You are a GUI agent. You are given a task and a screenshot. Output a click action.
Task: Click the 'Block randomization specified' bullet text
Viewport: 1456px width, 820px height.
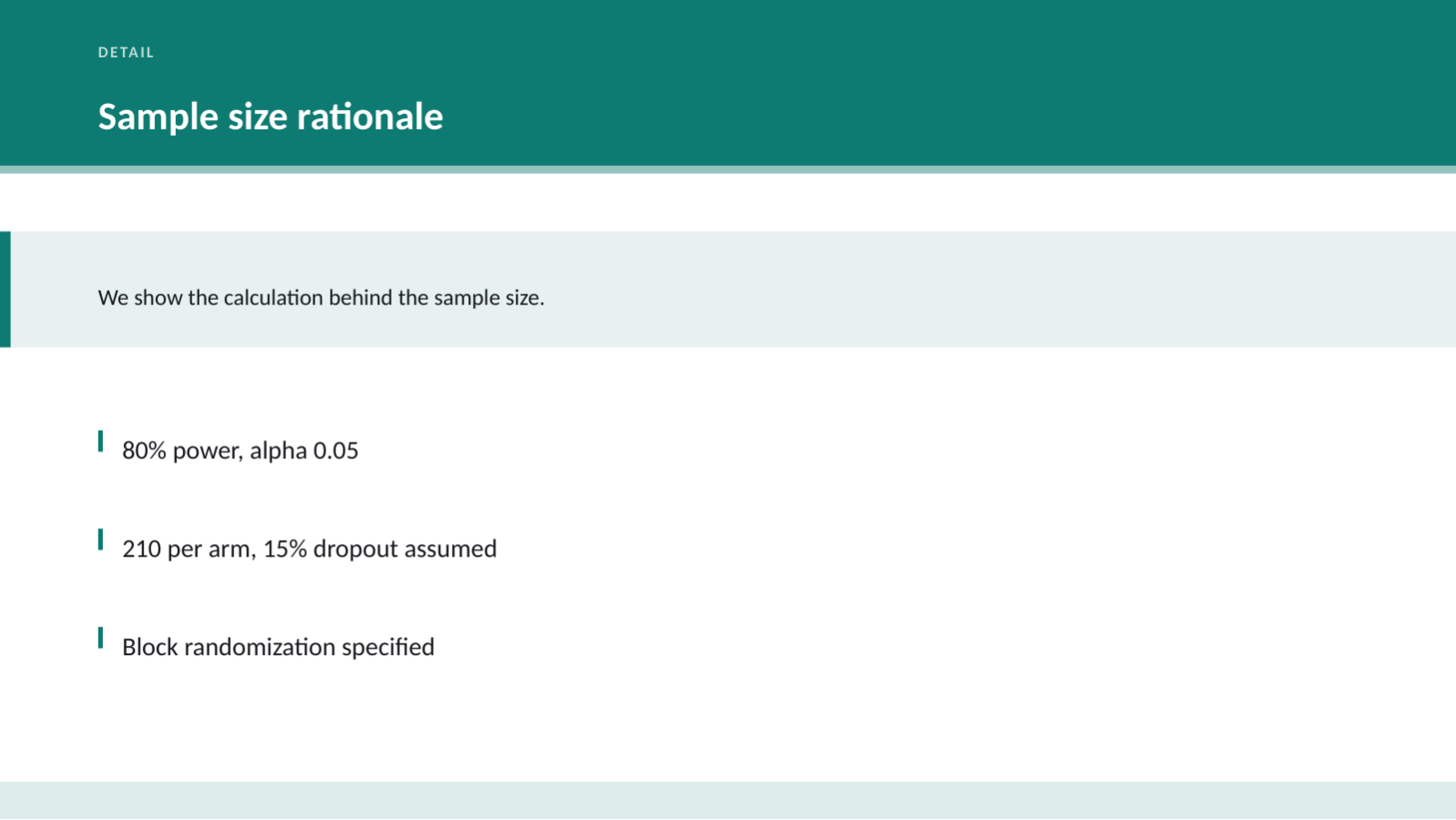pyautogui.click(x=278, y=647)
